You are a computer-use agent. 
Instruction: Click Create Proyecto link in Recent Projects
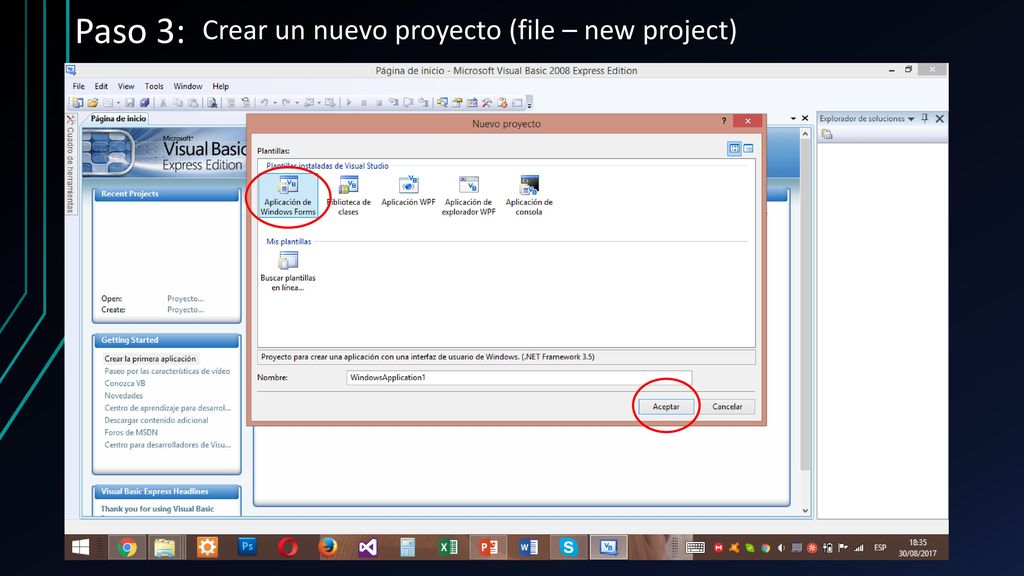185,310
